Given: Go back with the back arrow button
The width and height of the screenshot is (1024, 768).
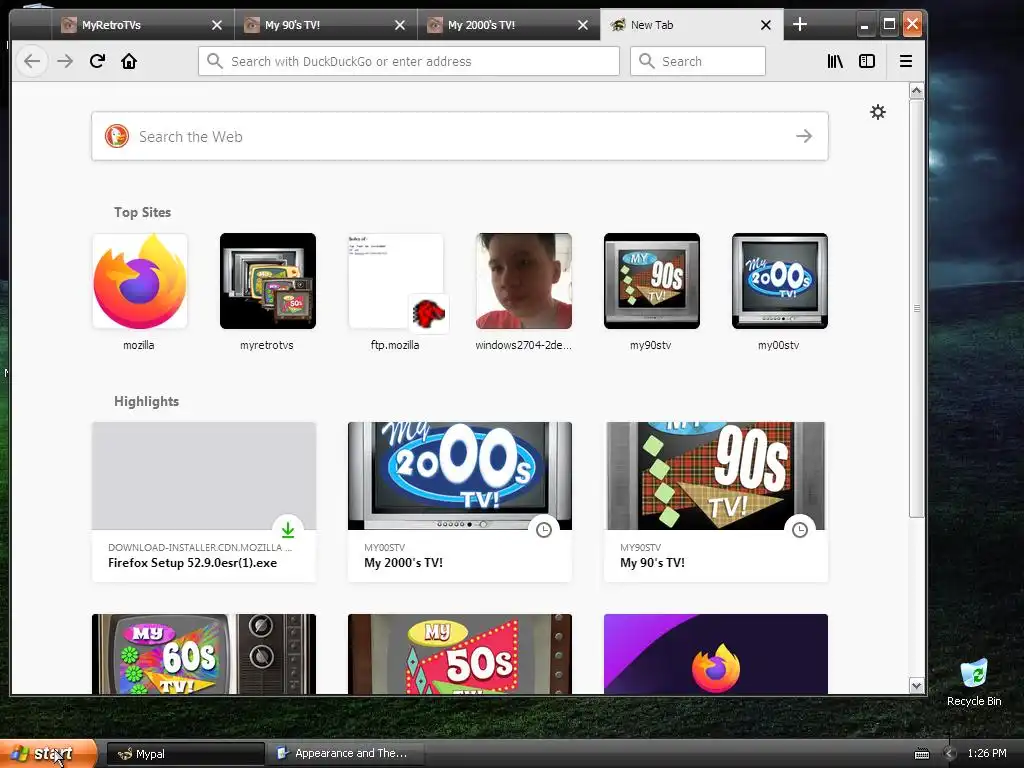Looking at the screenshot, I should click(32, 61).
